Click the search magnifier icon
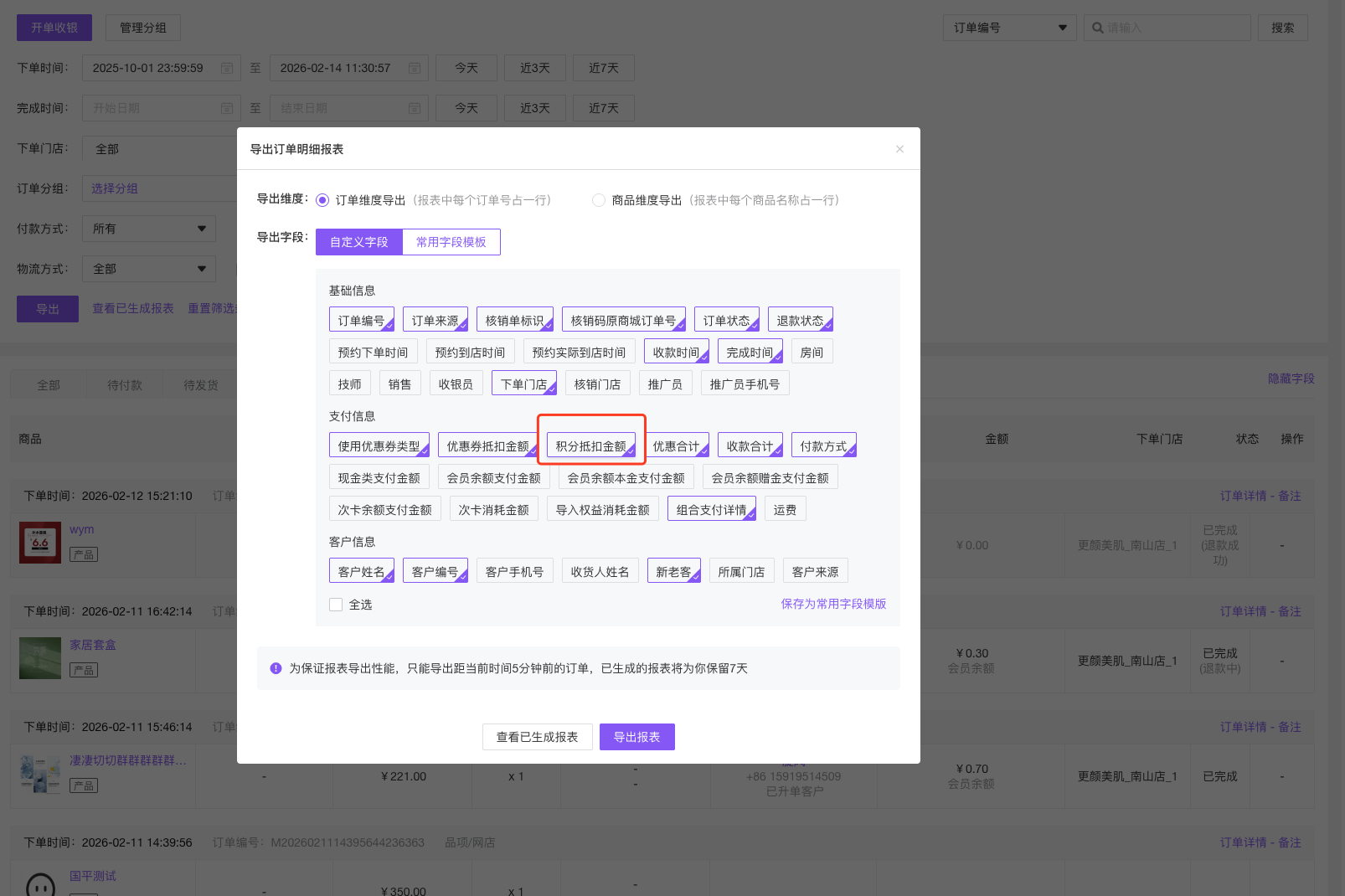Viewport: 1345px width, 896px height. tap(1097, 28)
